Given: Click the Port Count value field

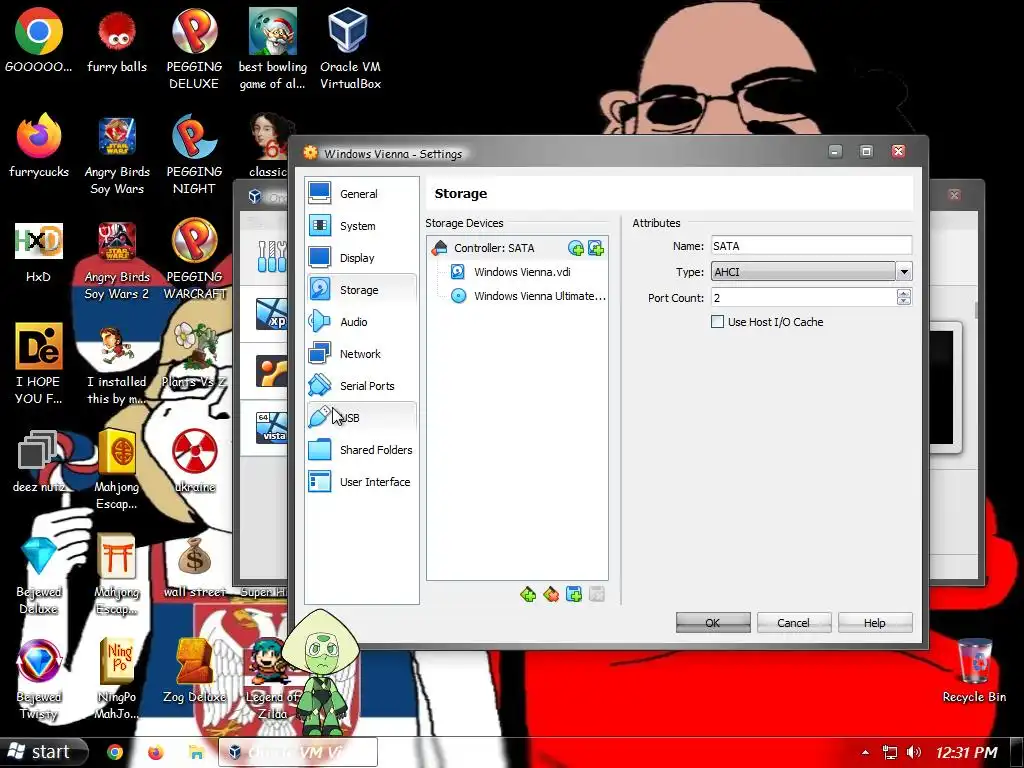Looking at the screenshot, I should pyautogui.click(x=803, y=298).
